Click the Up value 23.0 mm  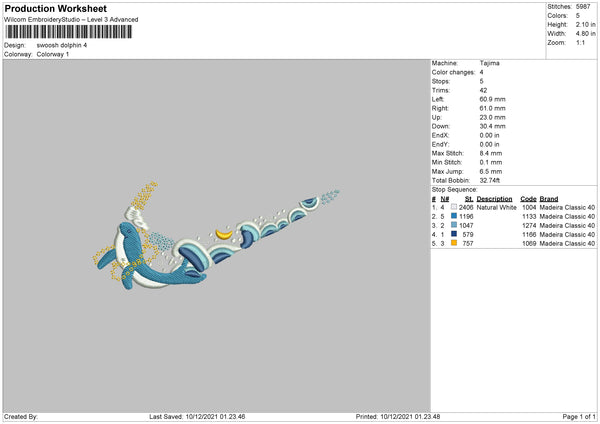492,117
